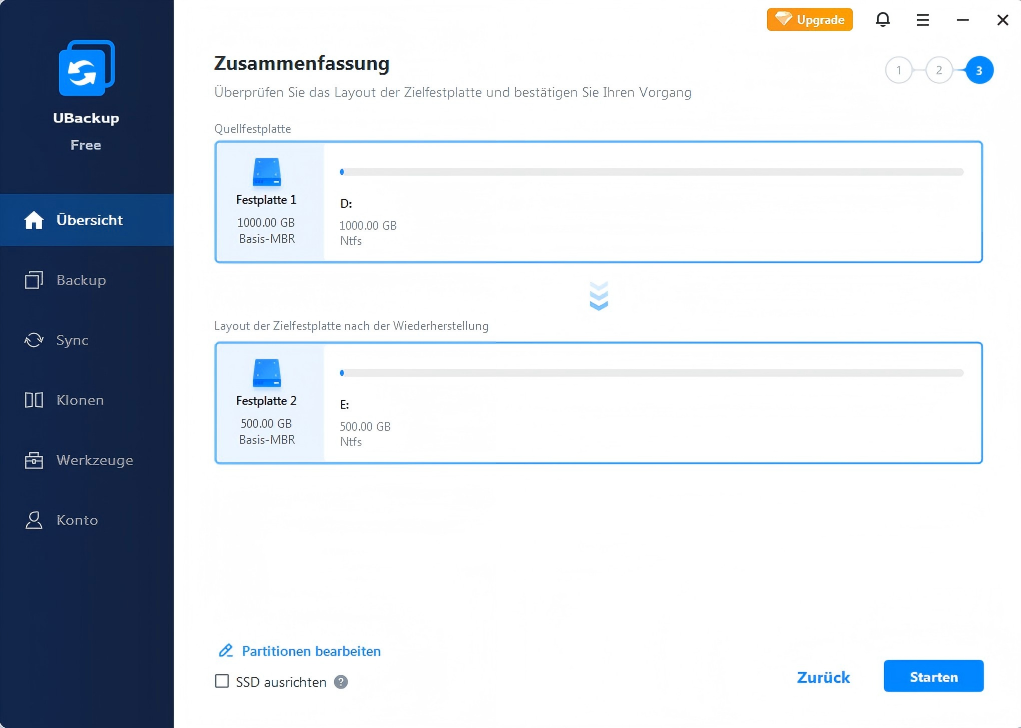
Task: Click the Festplatte 2 disk icon
Action: pos(266,373)
